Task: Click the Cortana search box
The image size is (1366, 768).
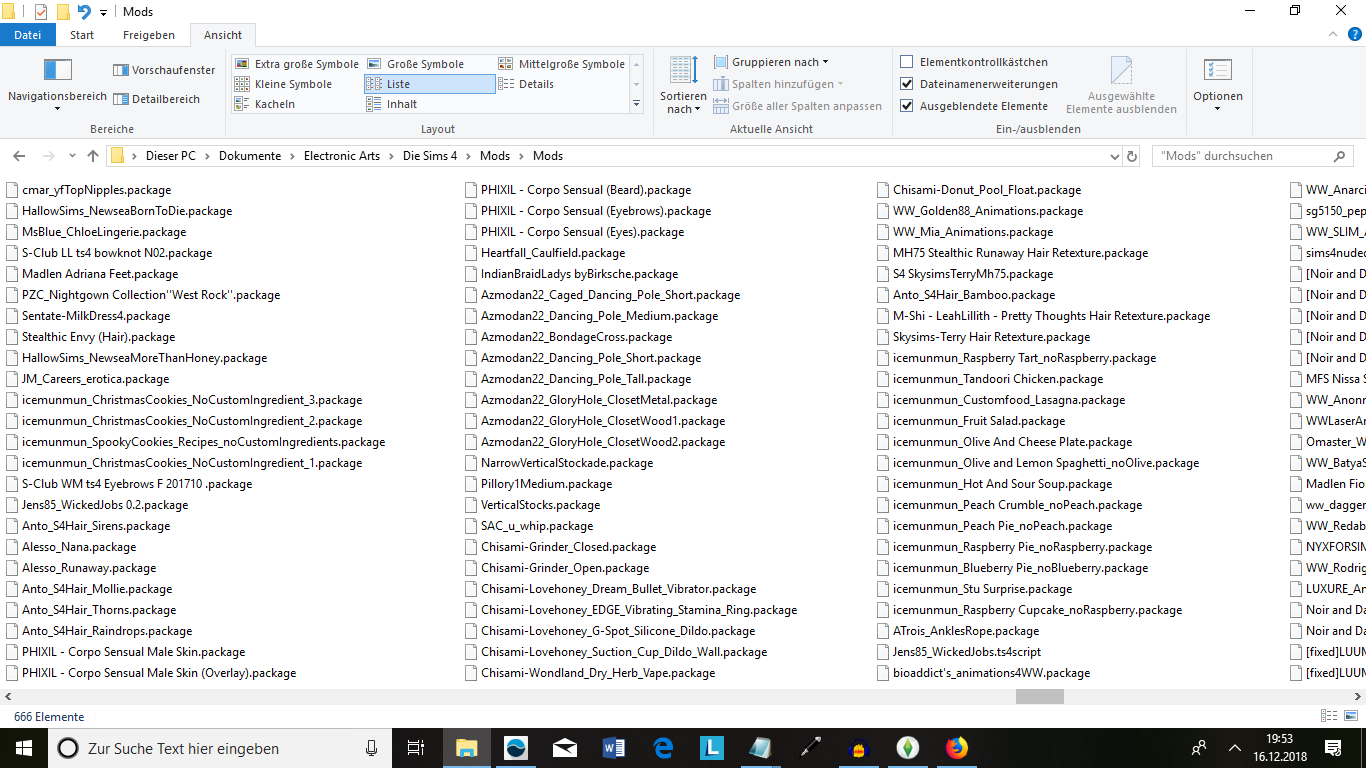Action: tap(220, 747)
